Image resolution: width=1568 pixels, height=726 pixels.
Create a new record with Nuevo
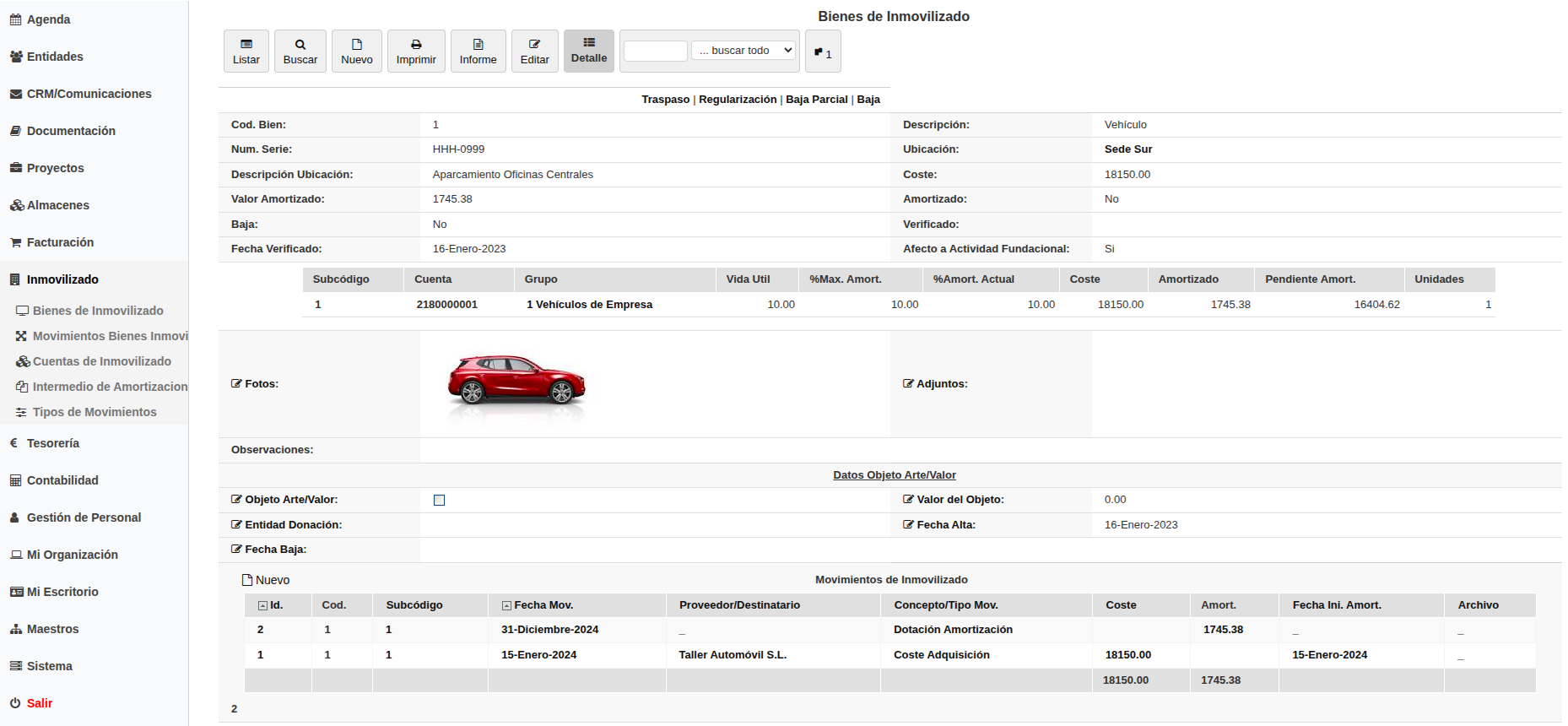coord(357,51)
